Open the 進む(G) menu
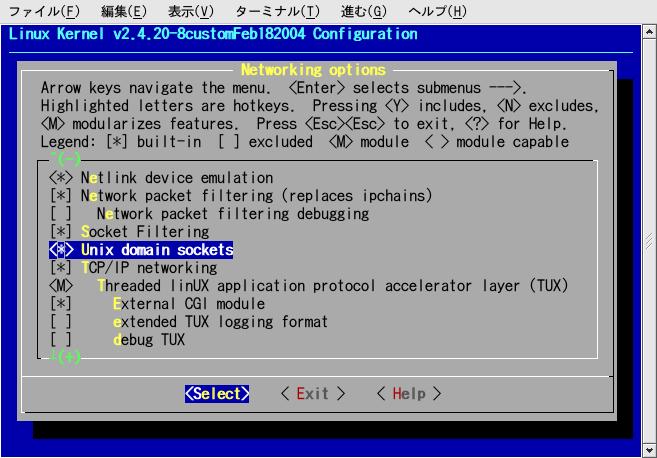657x458 pixels. point(364,11)
